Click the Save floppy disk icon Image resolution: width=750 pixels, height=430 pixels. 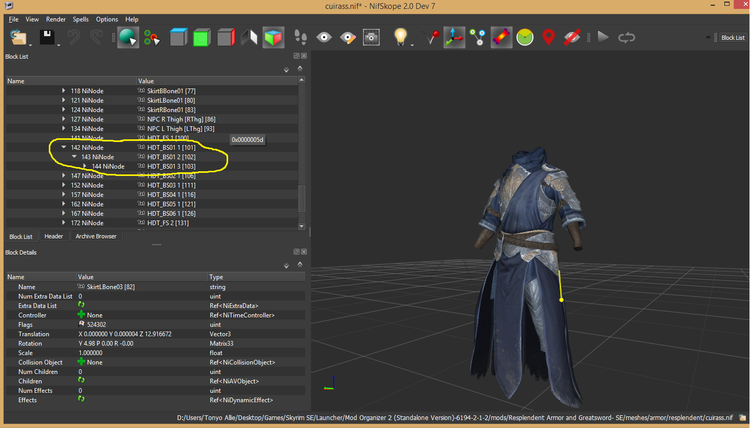[47, 37]
